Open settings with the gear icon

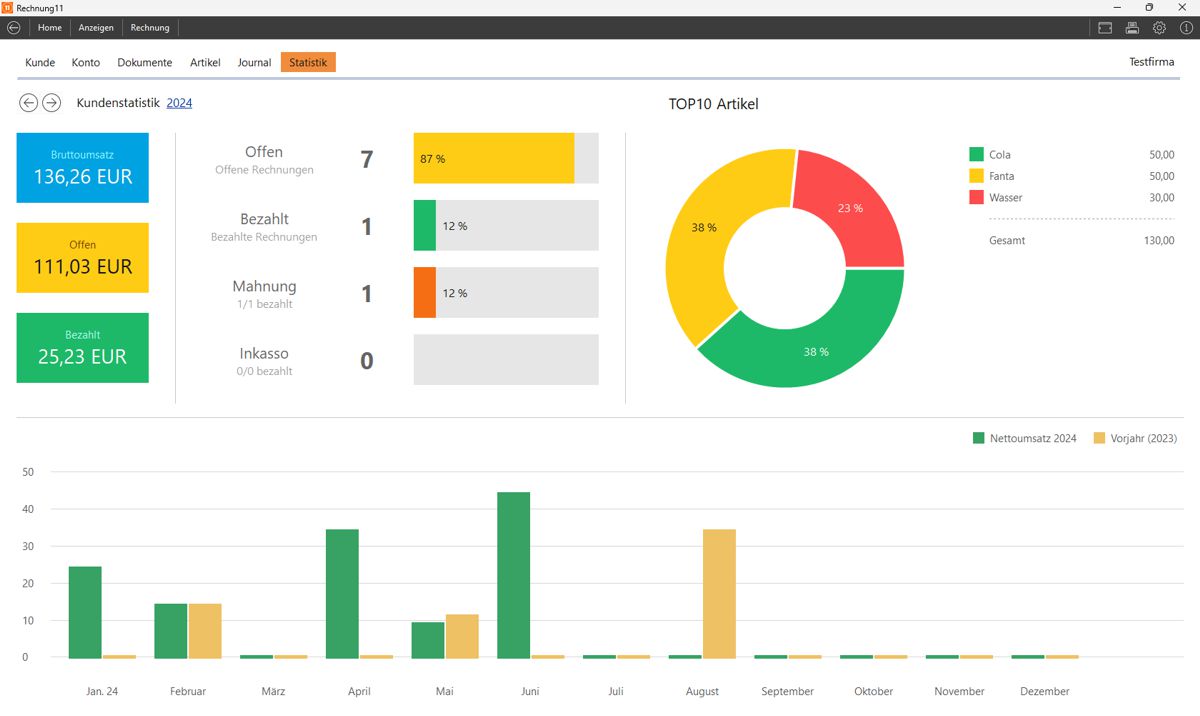click(x=1159, y=28)
